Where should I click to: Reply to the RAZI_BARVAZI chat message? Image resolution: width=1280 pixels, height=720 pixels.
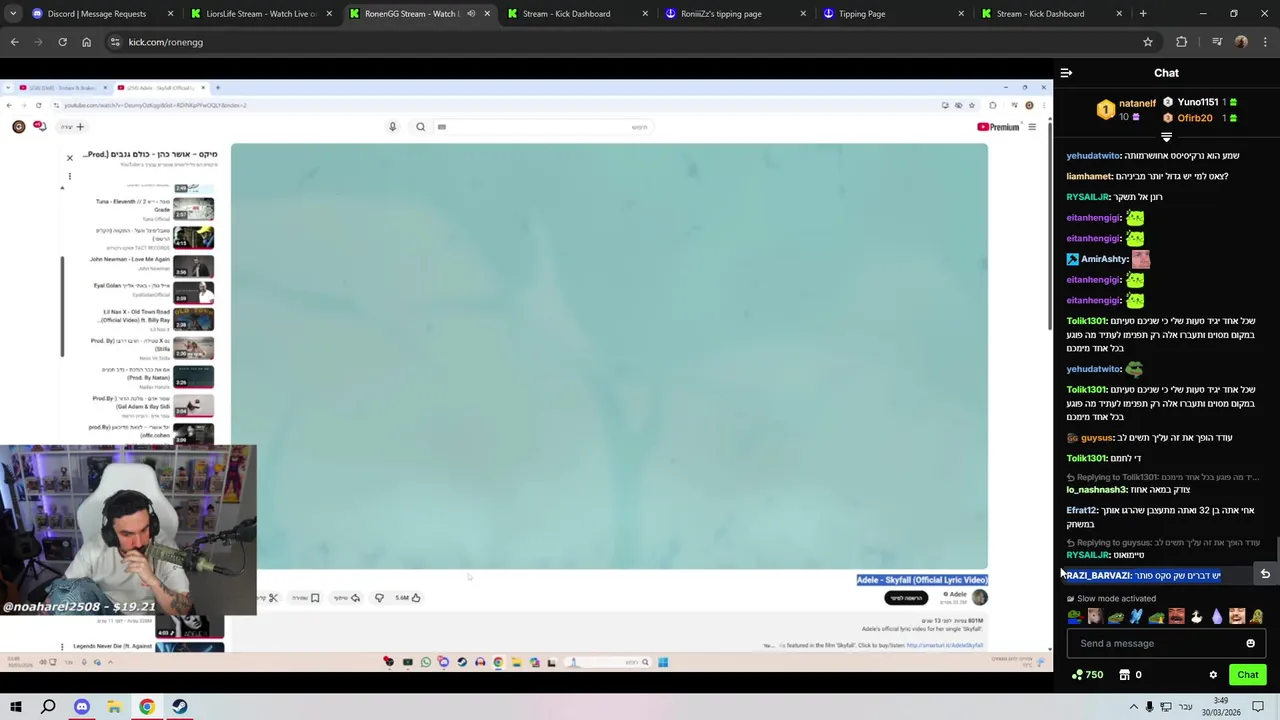(x=1265, y=574)
